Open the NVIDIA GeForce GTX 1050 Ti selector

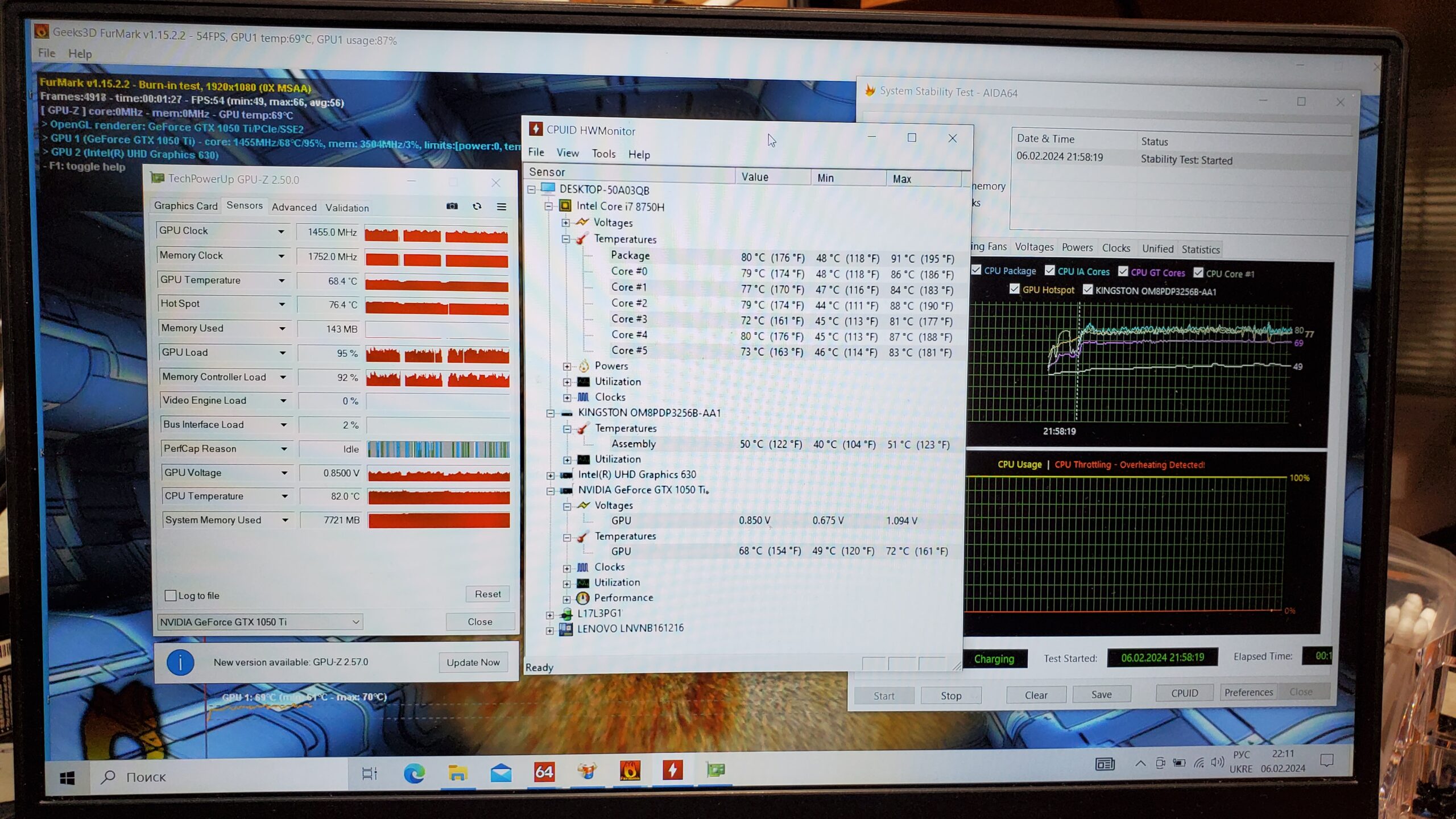tap(259, 622)
